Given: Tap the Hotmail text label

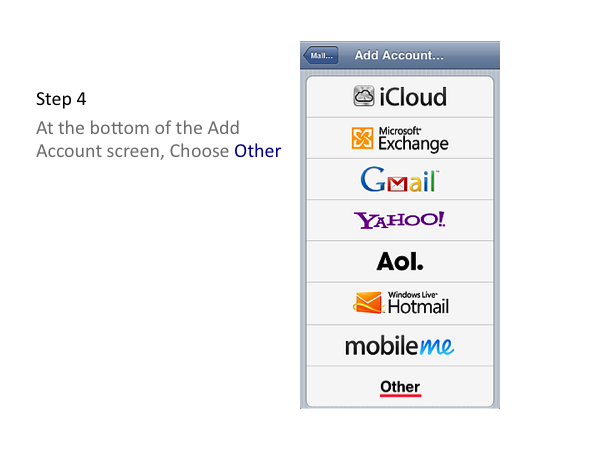Looking at the screenshot, I should pyautogui.click(x=418, y=307).
